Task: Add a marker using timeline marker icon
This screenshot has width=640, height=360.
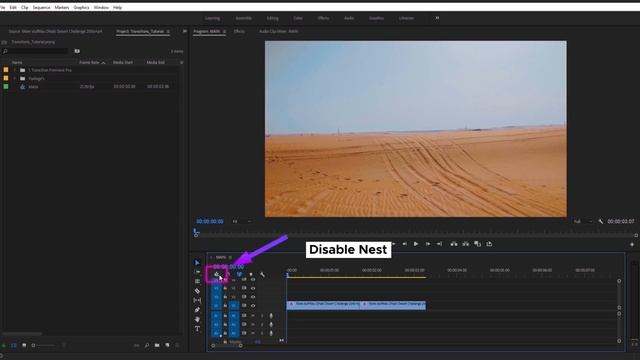Action: tap(251, 275)
